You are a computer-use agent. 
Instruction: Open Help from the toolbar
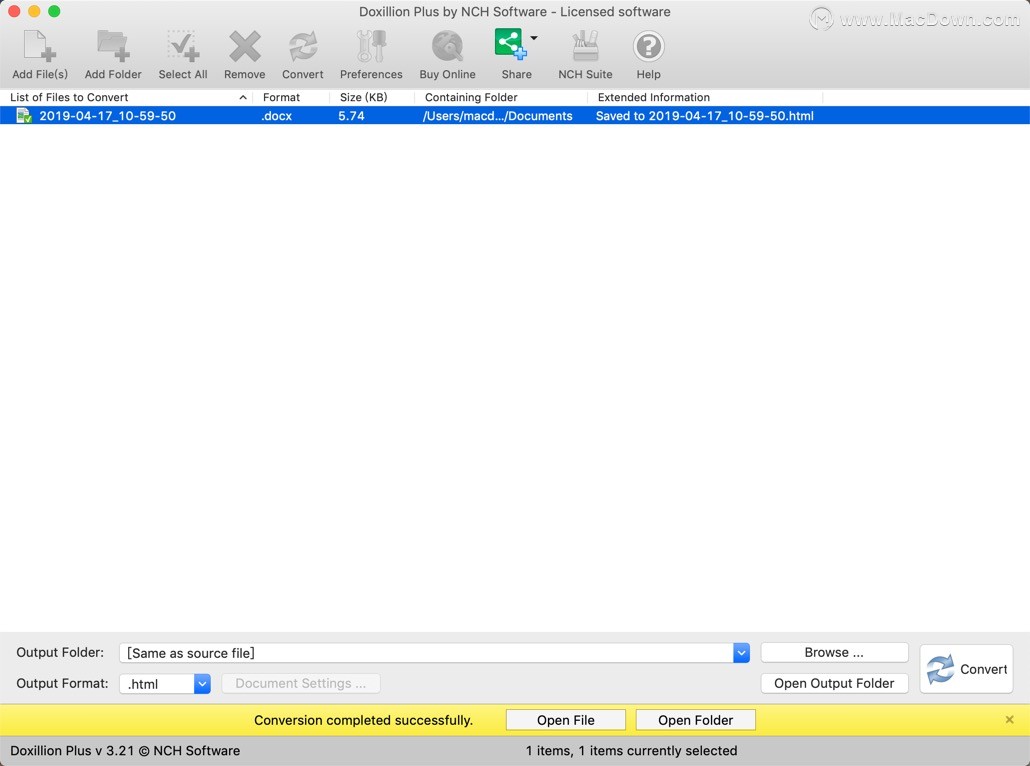tap(648, 47)
